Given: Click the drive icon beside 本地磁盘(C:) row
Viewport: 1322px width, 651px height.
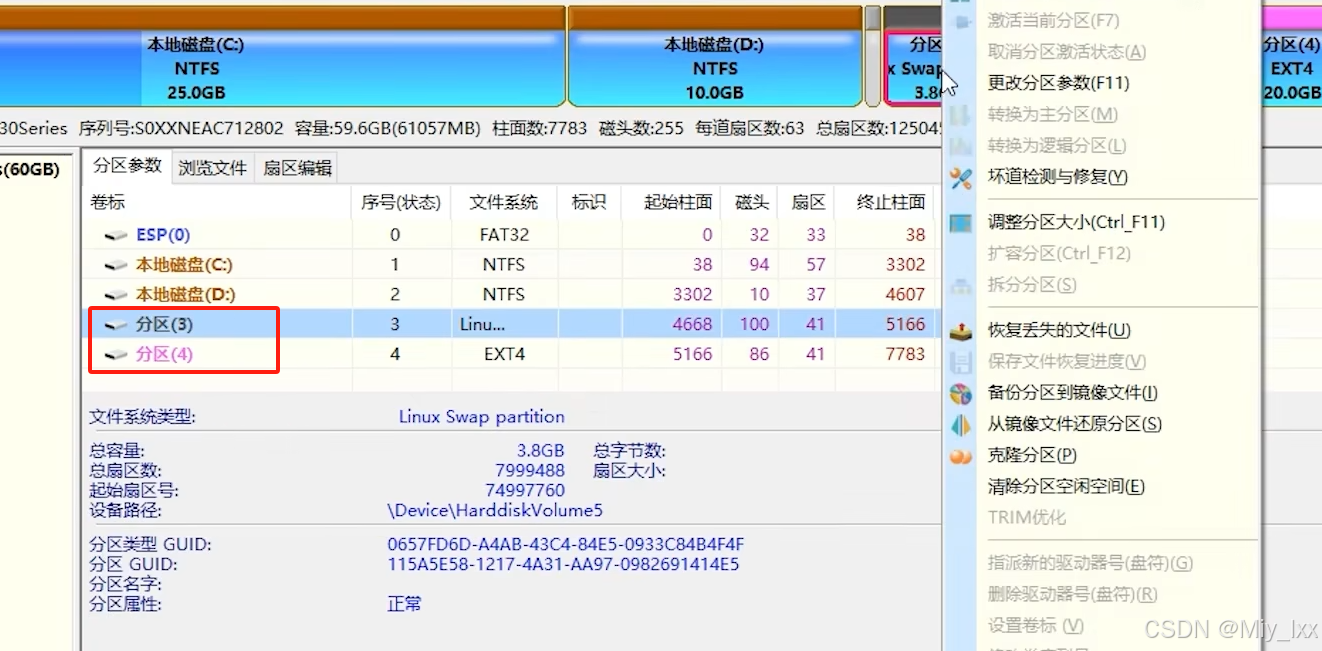Looking at the screenshot, I should click(117, 265).
